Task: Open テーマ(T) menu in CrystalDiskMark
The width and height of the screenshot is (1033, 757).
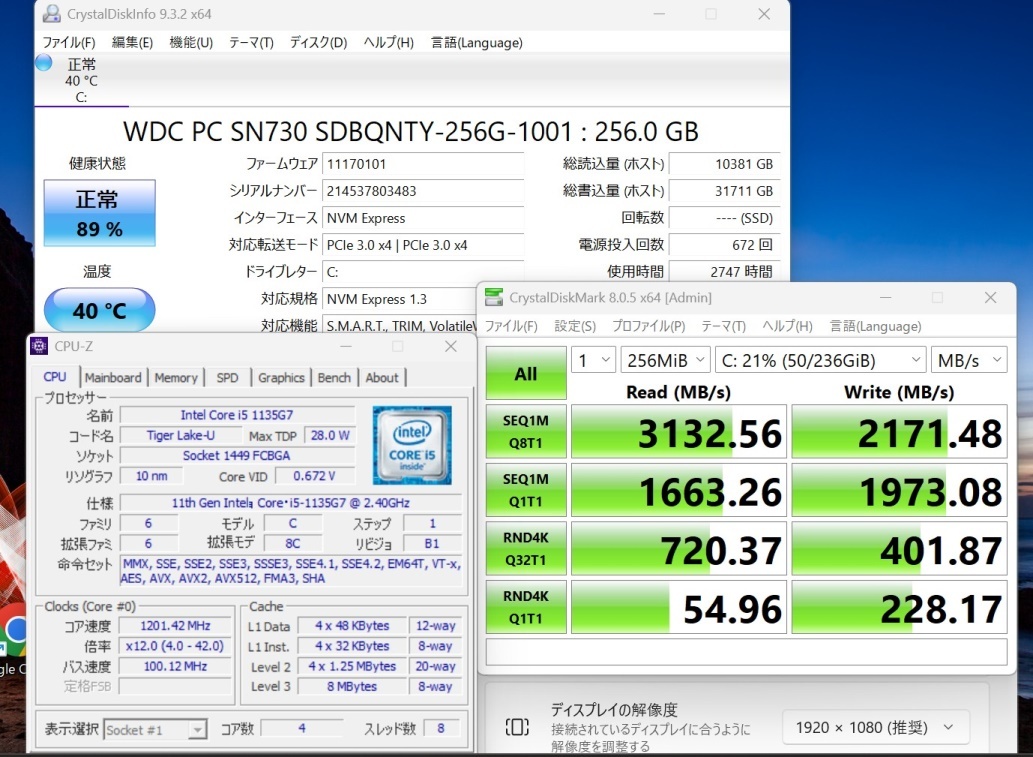Action: coord(723,326)
